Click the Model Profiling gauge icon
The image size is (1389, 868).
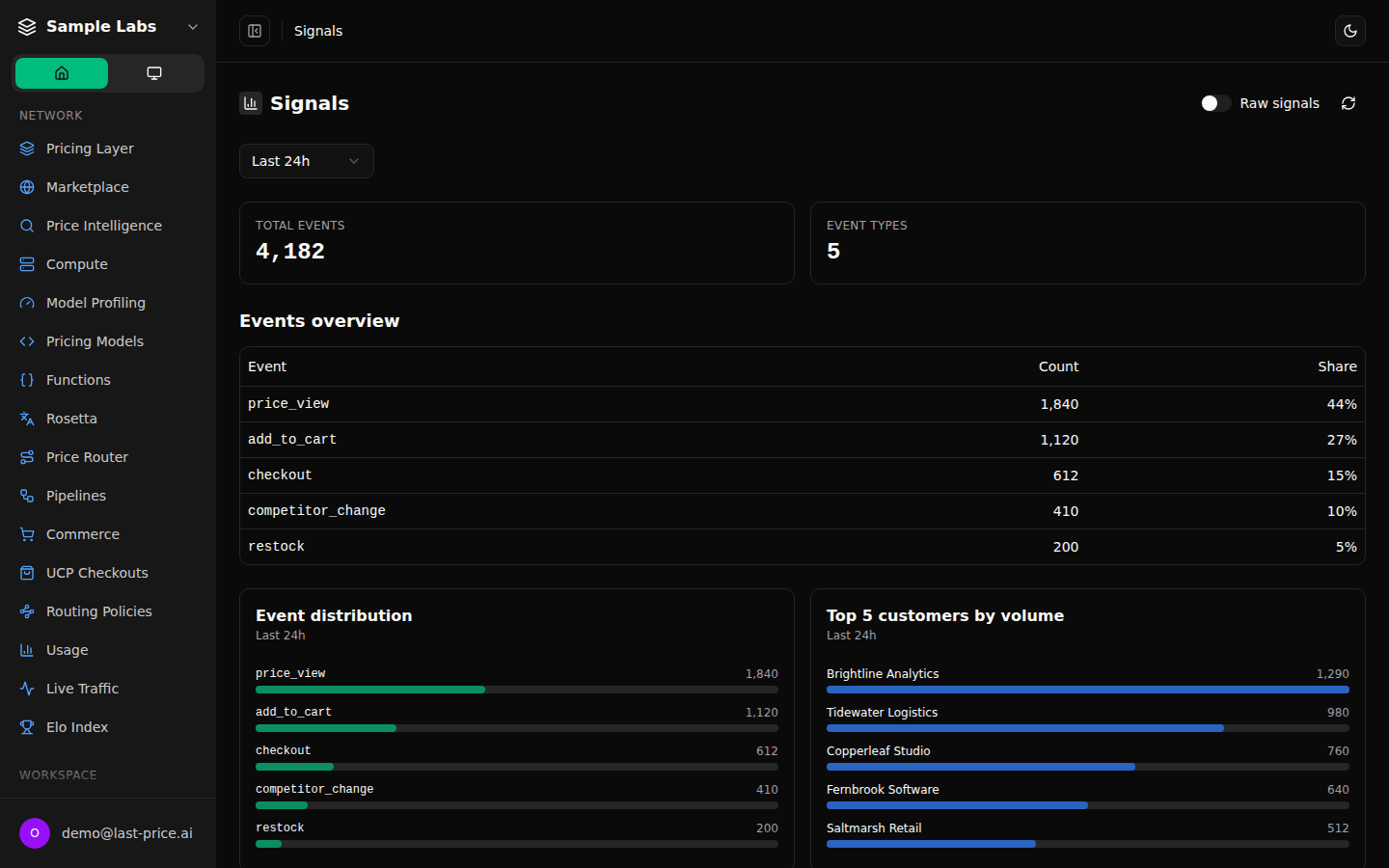coord(27,303)
